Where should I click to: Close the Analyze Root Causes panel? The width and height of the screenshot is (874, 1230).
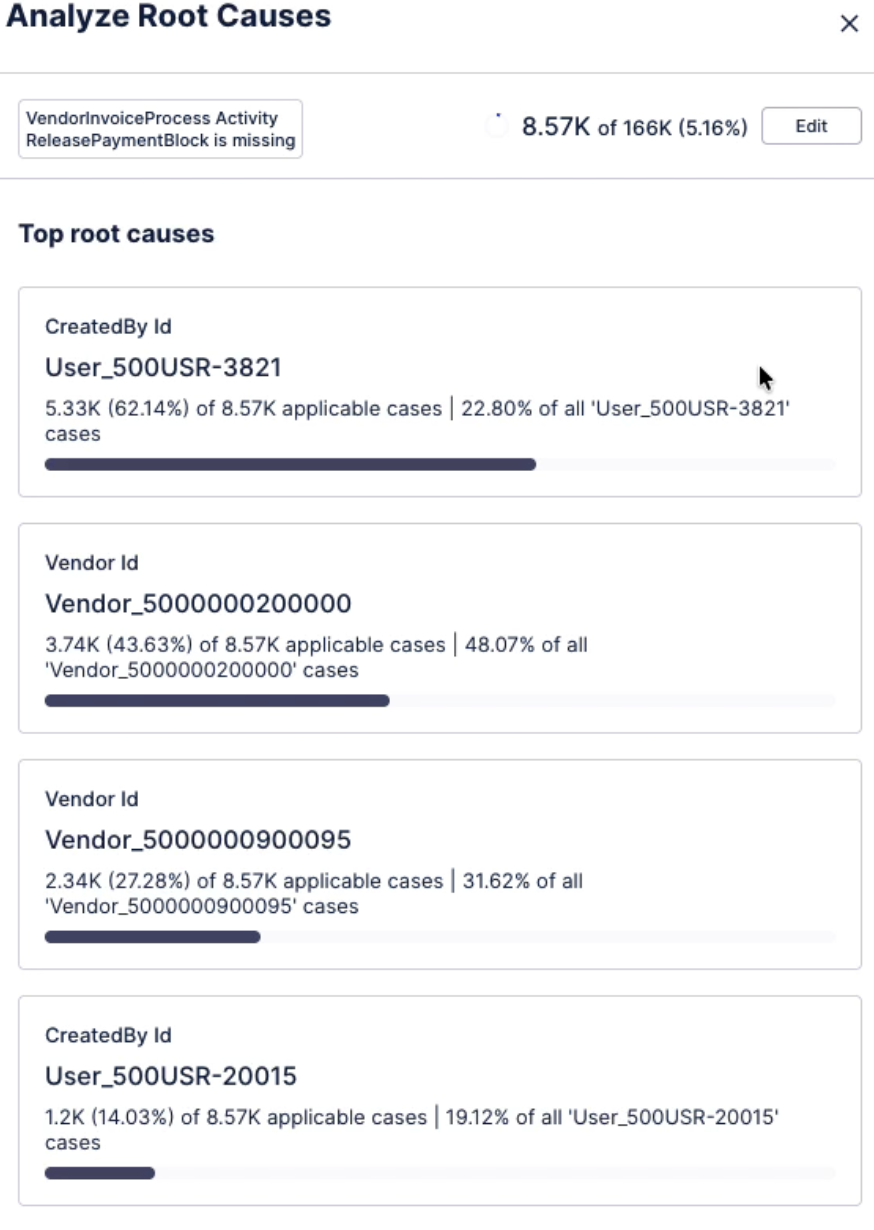point(849,24)
